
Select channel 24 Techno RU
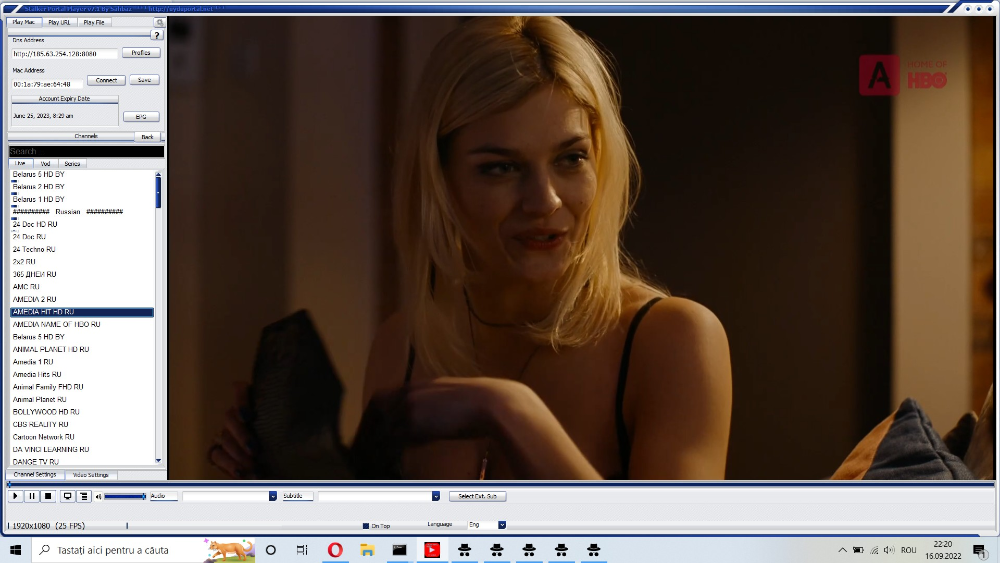[x=82, y=249]
